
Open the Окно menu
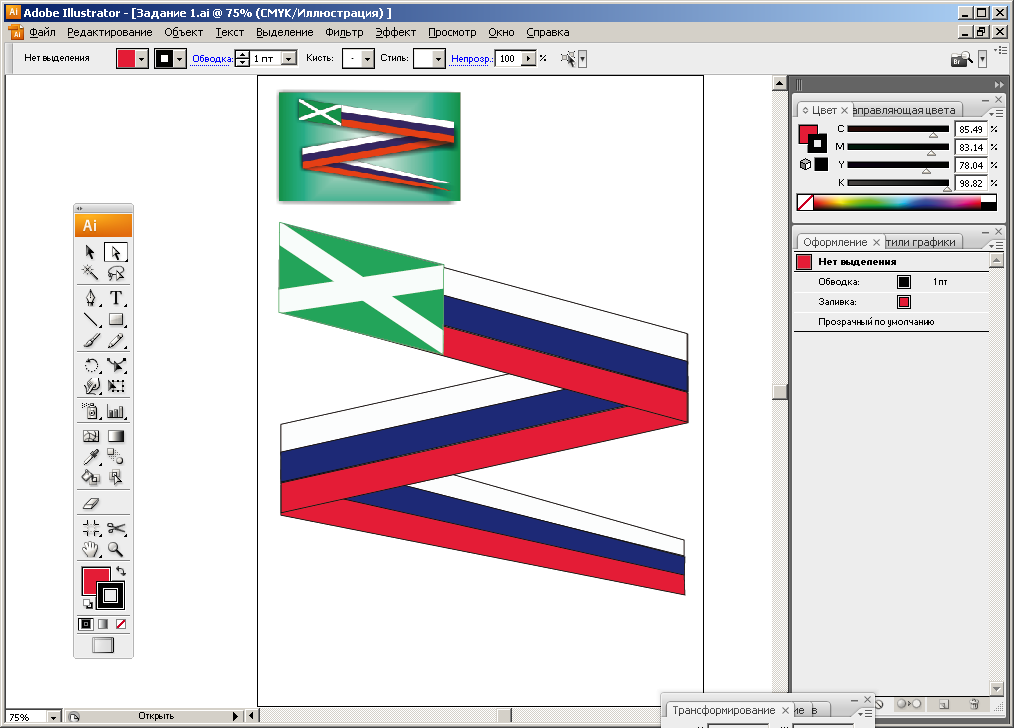pyautogui.click(x=501, y=32)
